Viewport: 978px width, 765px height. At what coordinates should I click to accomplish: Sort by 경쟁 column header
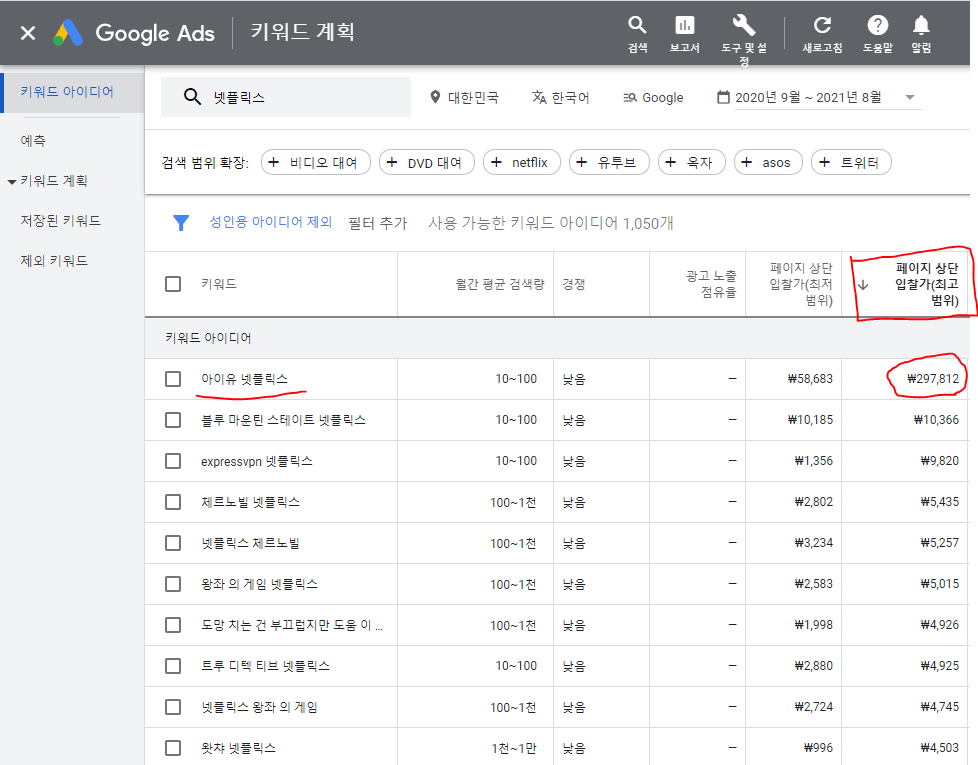(574, 284)
